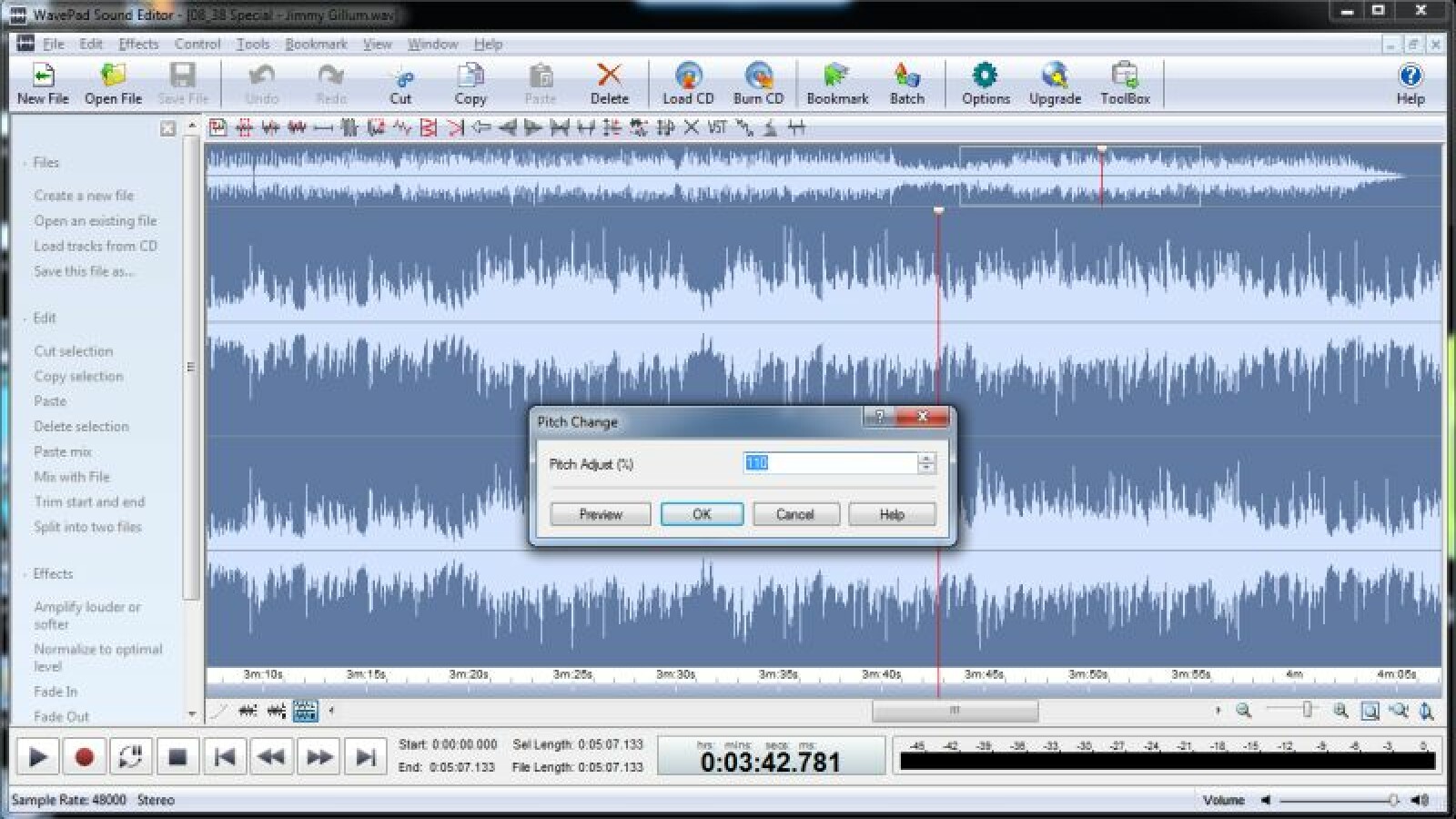Toggle loop playback in the transport controls
Viewport: 1456px width, 819px height.
coord(130,755)
